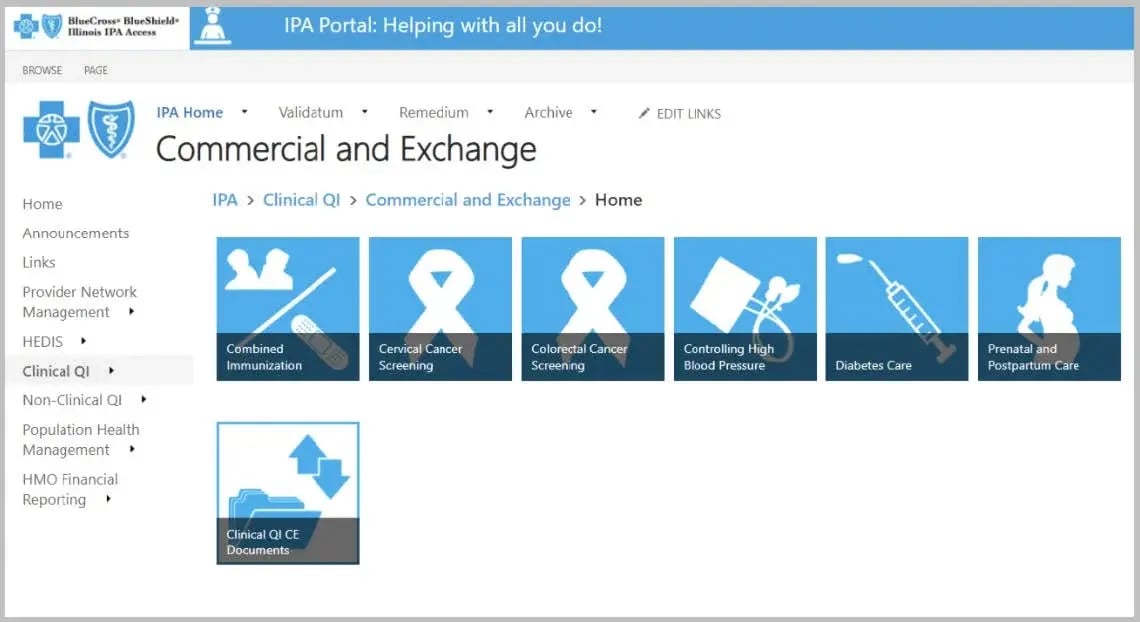This screenshot has width=1140, height=622.
Task: Expand the IPA Home dropdown arrow
Action: (x=245, y=112)
